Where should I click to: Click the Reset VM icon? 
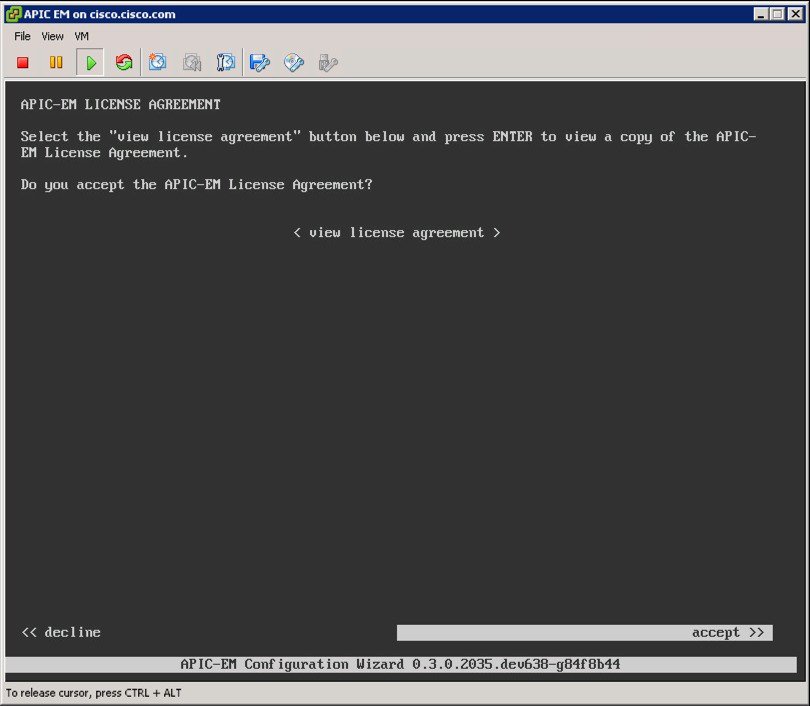click(x=124, y=62)
